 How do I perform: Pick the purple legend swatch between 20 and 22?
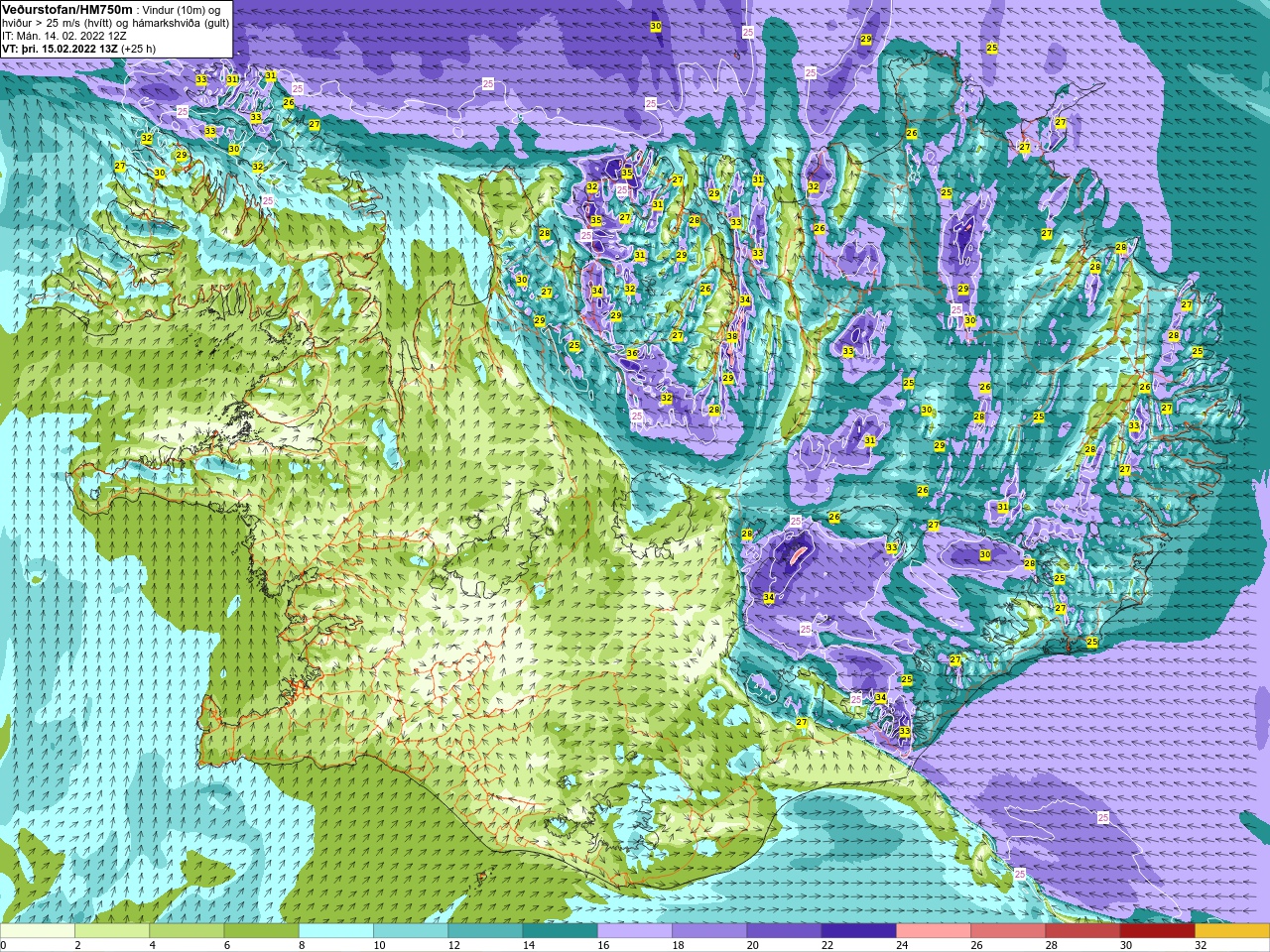[784, 931]
